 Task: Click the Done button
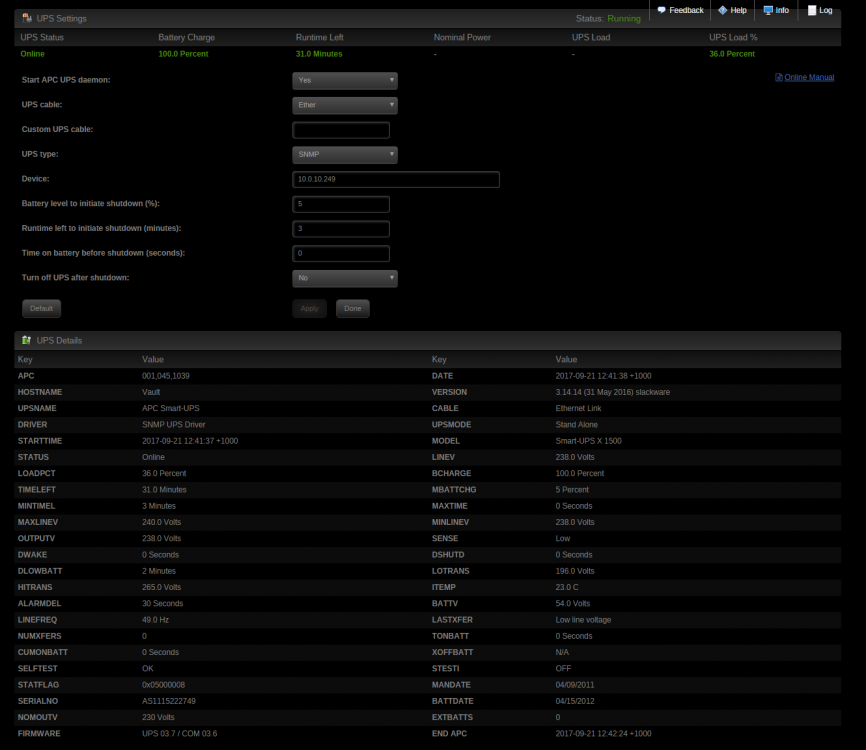352,309
